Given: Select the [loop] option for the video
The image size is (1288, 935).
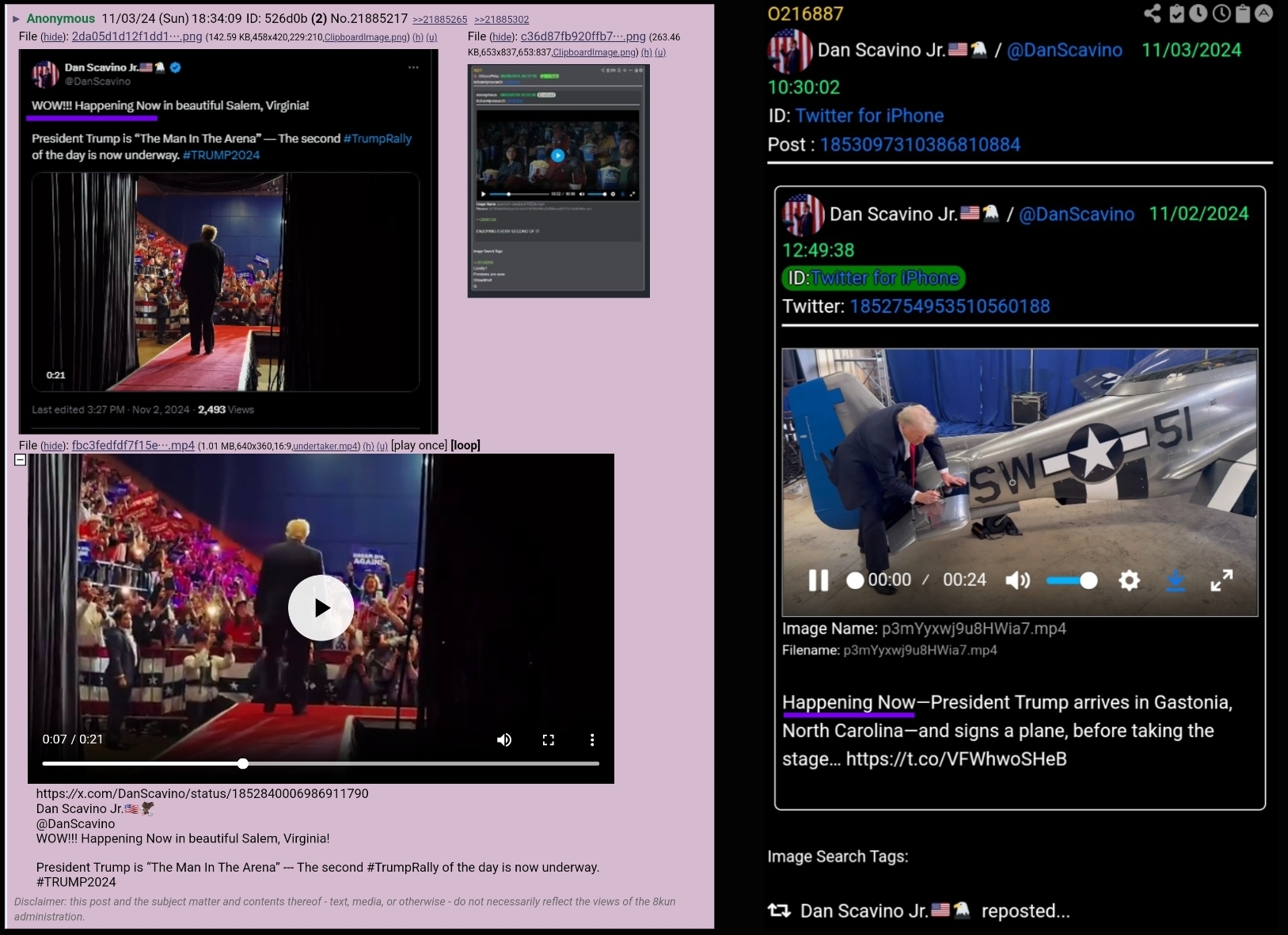Looking at the screenshot, I should (x=465, y=445).
